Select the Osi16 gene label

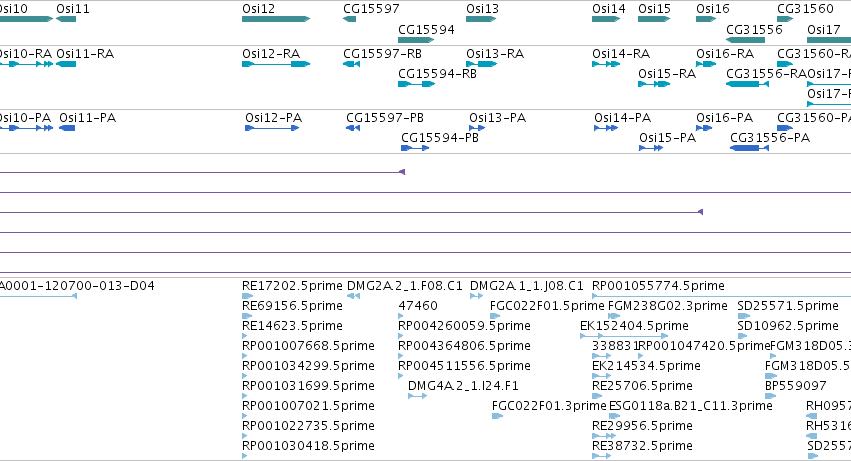(713, 9)
